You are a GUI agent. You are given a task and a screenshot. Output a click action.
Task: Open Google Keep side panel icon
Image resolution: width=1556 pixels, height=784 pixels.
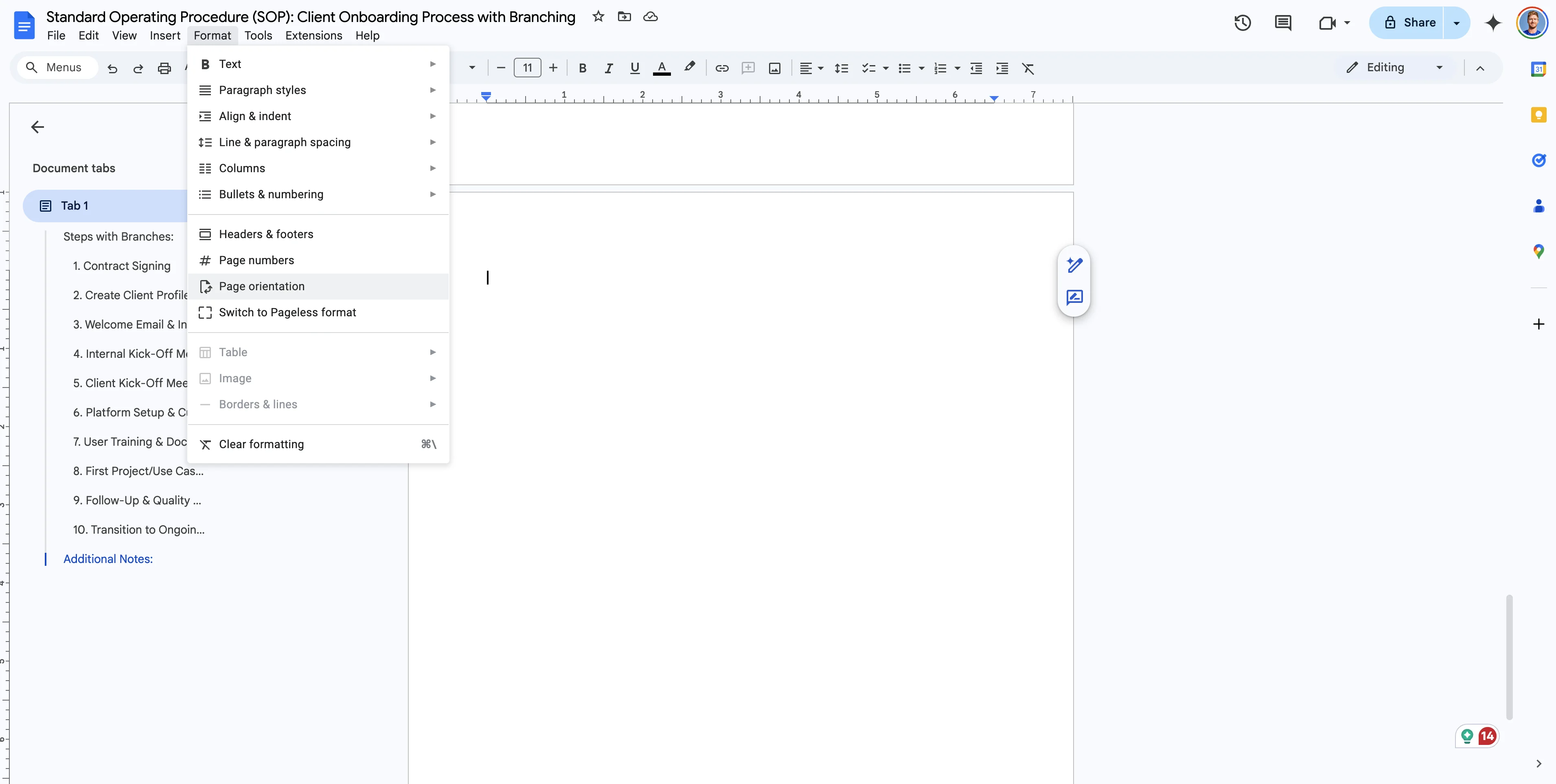point(1538,115)
